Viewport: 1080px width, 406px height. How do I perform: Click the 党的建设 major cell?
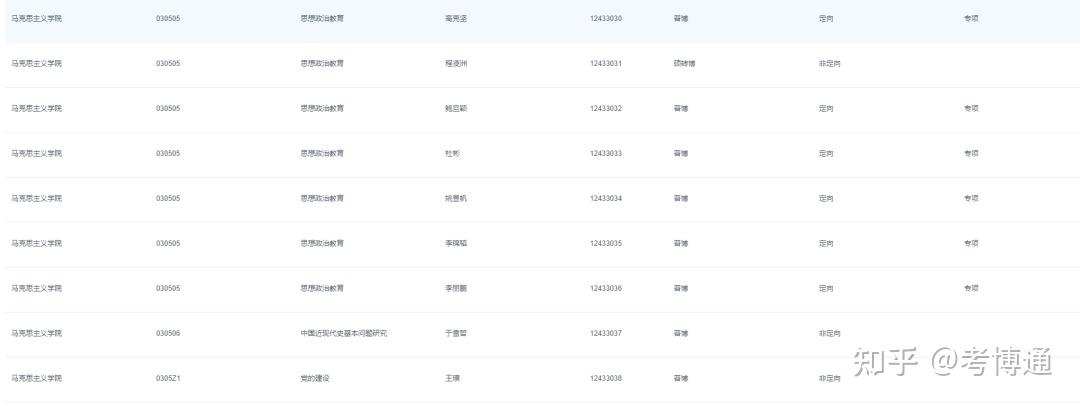315,379
